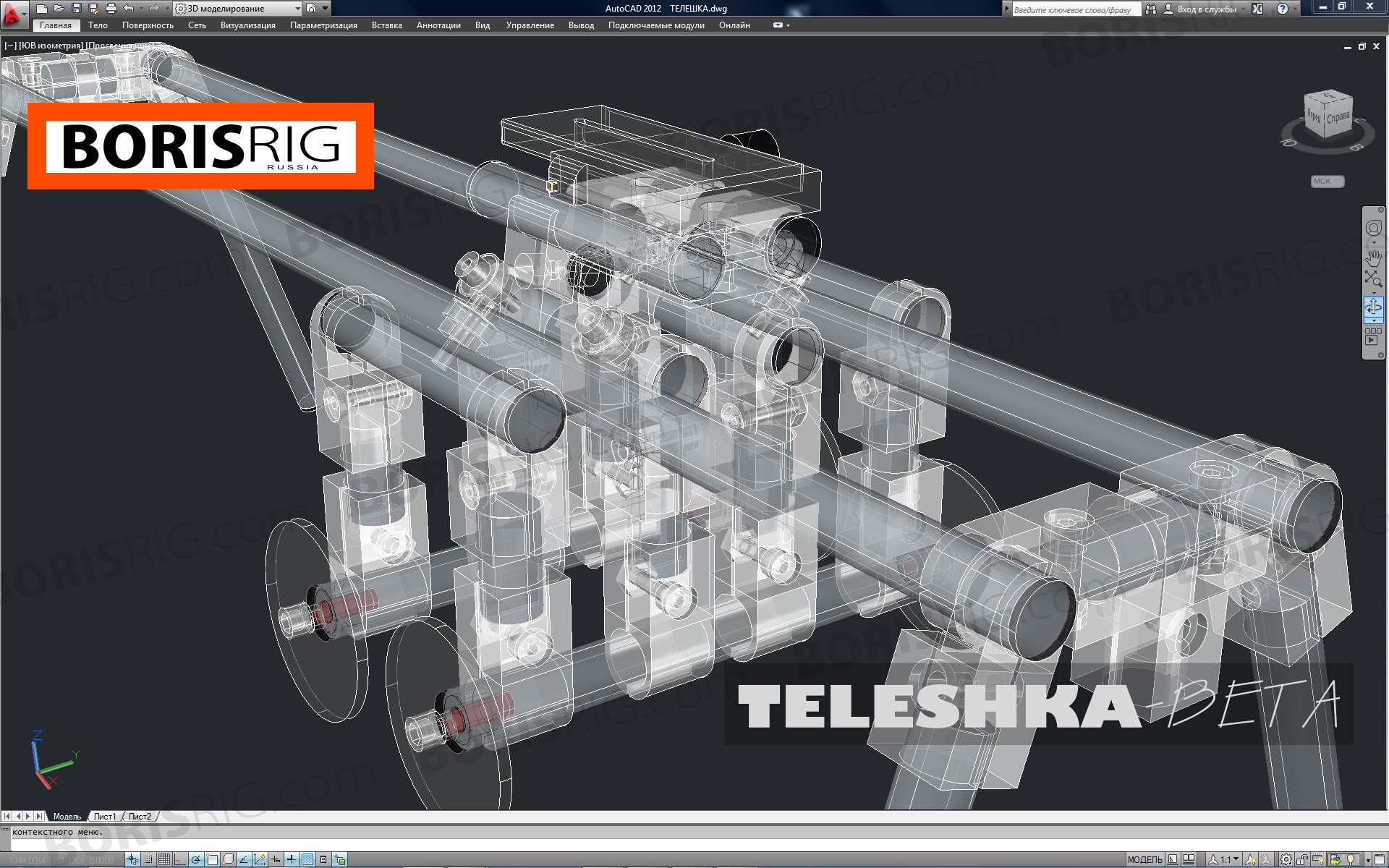
Task: Select the Главная ribbon tab
Action: (x=56, y=25)
